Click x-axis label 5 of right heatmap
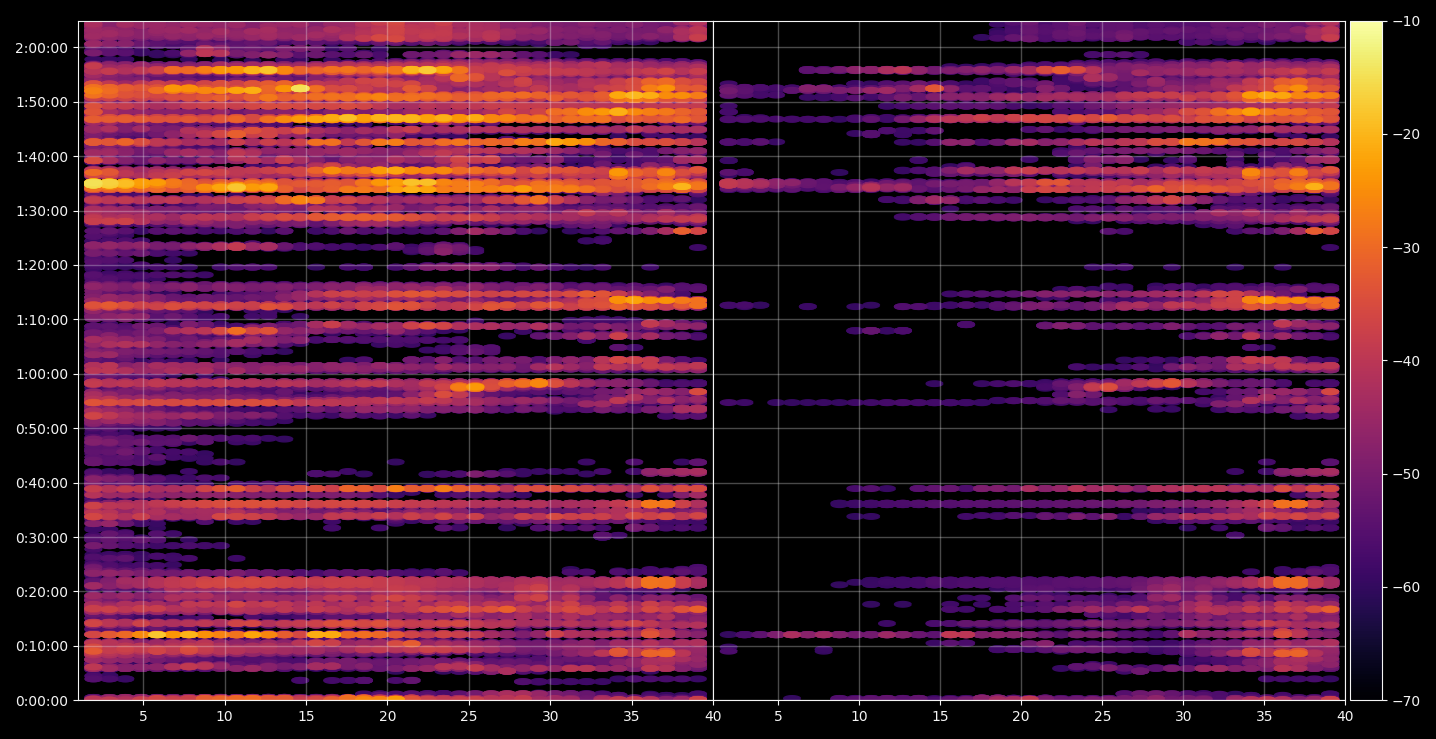 777,716
